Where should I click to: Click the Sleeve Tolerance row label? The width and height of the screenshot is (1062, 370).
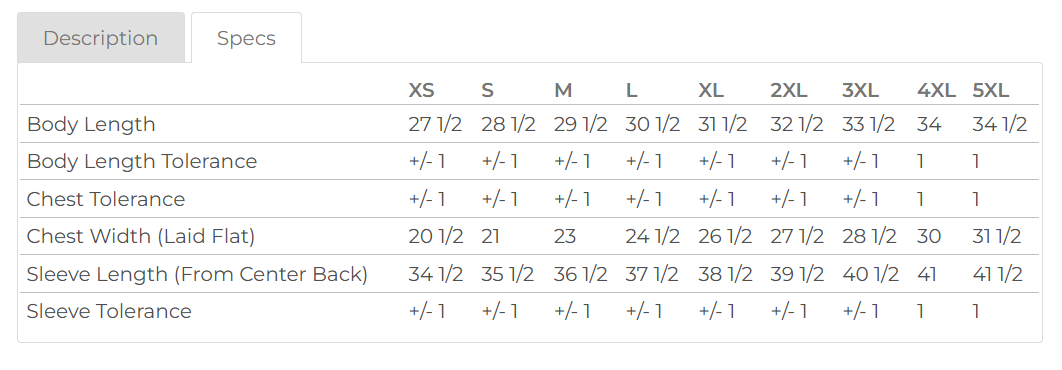tap(109, 312)
